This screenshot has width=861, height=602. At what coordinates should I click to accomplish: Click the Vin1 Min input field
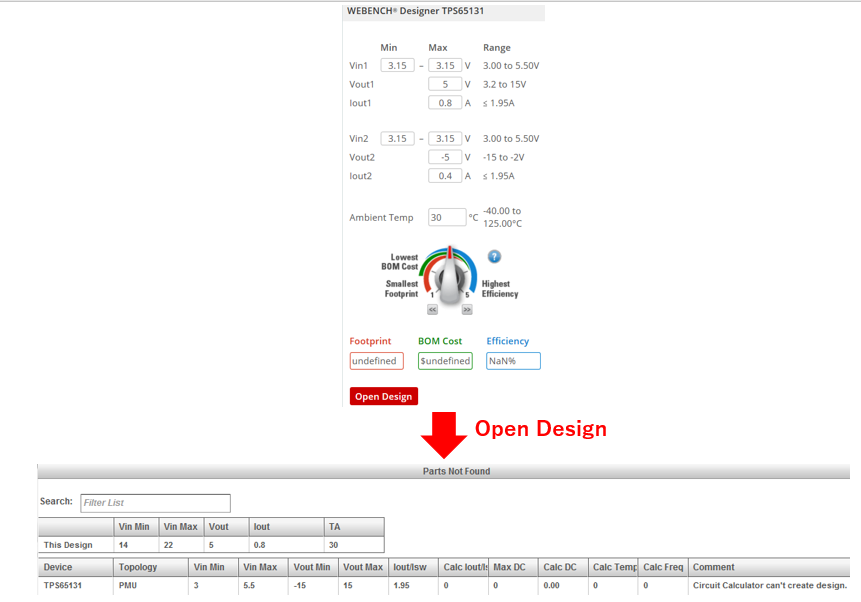[398, 65]
